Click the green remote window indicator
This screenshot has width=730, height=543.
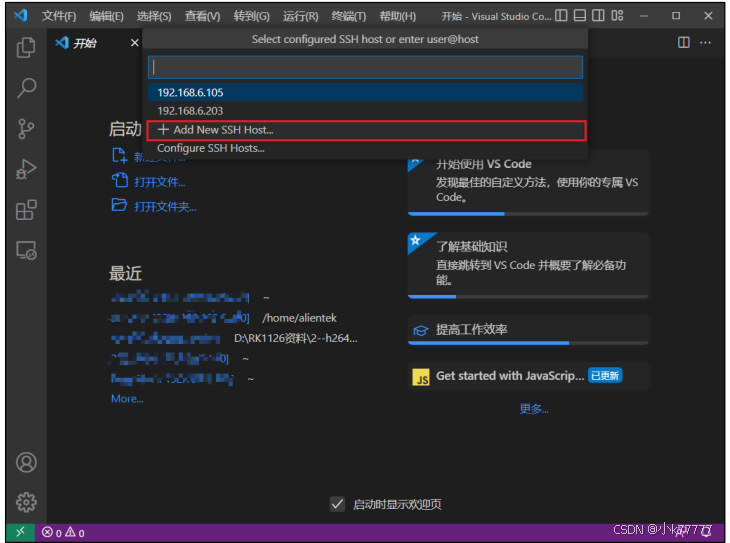click(20, 532)
